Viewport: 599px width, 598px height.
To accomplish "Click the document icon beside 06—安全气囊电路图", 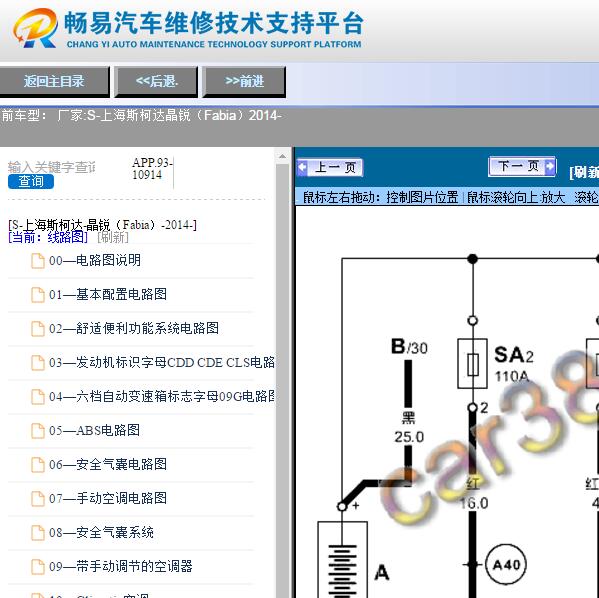I will pos(37,465).
